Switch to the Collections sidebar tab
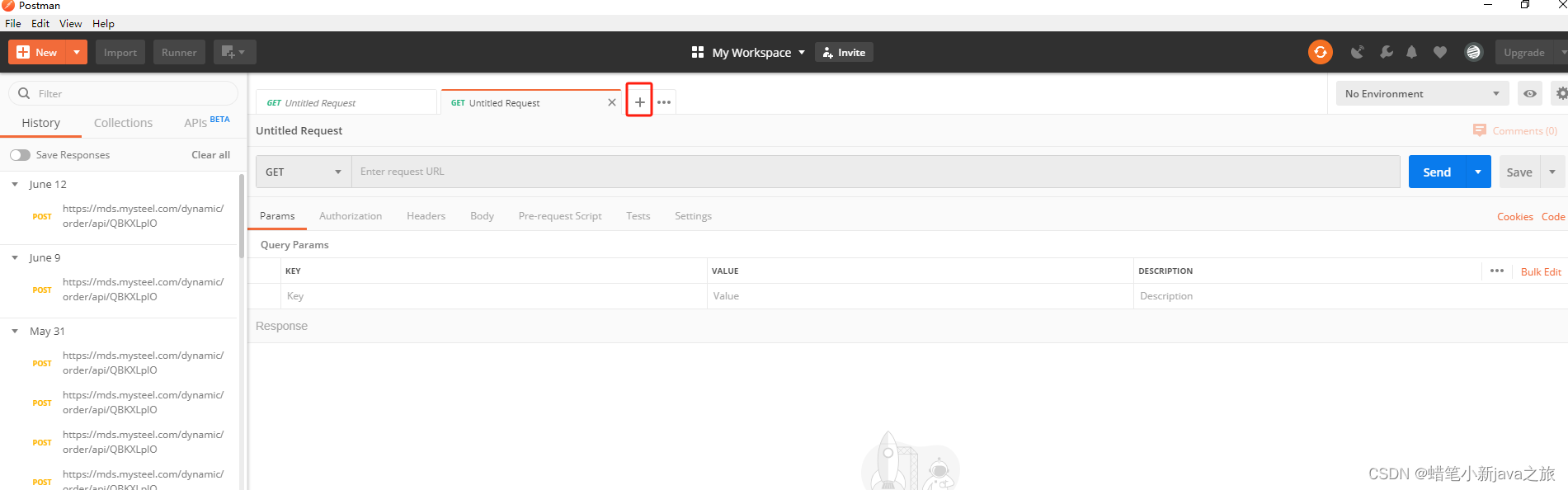The image size is (1568, 490). 123,122
